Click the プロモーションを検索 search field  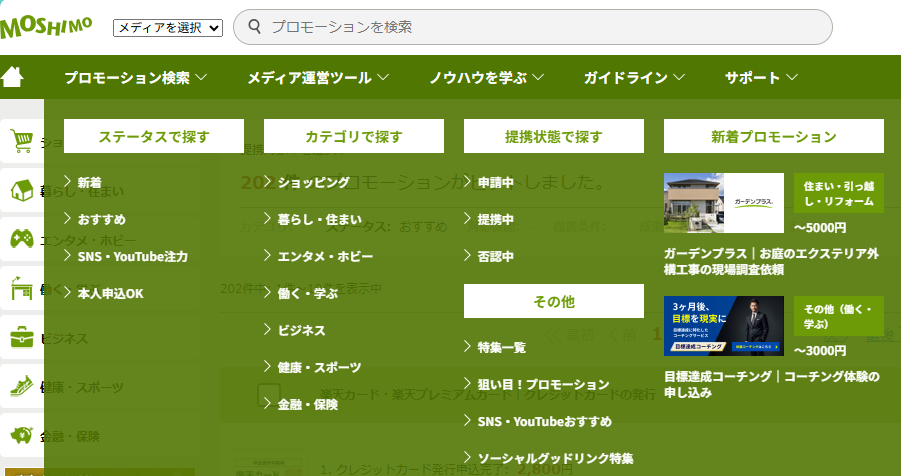tap(540, 27)
